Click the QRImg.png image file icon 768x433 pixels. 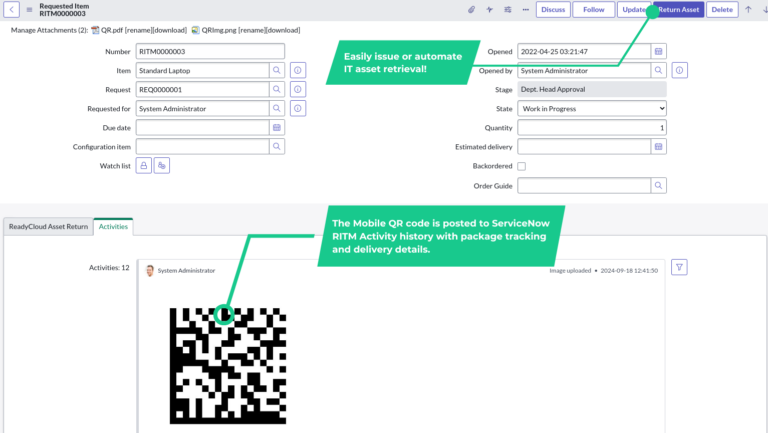[x=195, y=30]
